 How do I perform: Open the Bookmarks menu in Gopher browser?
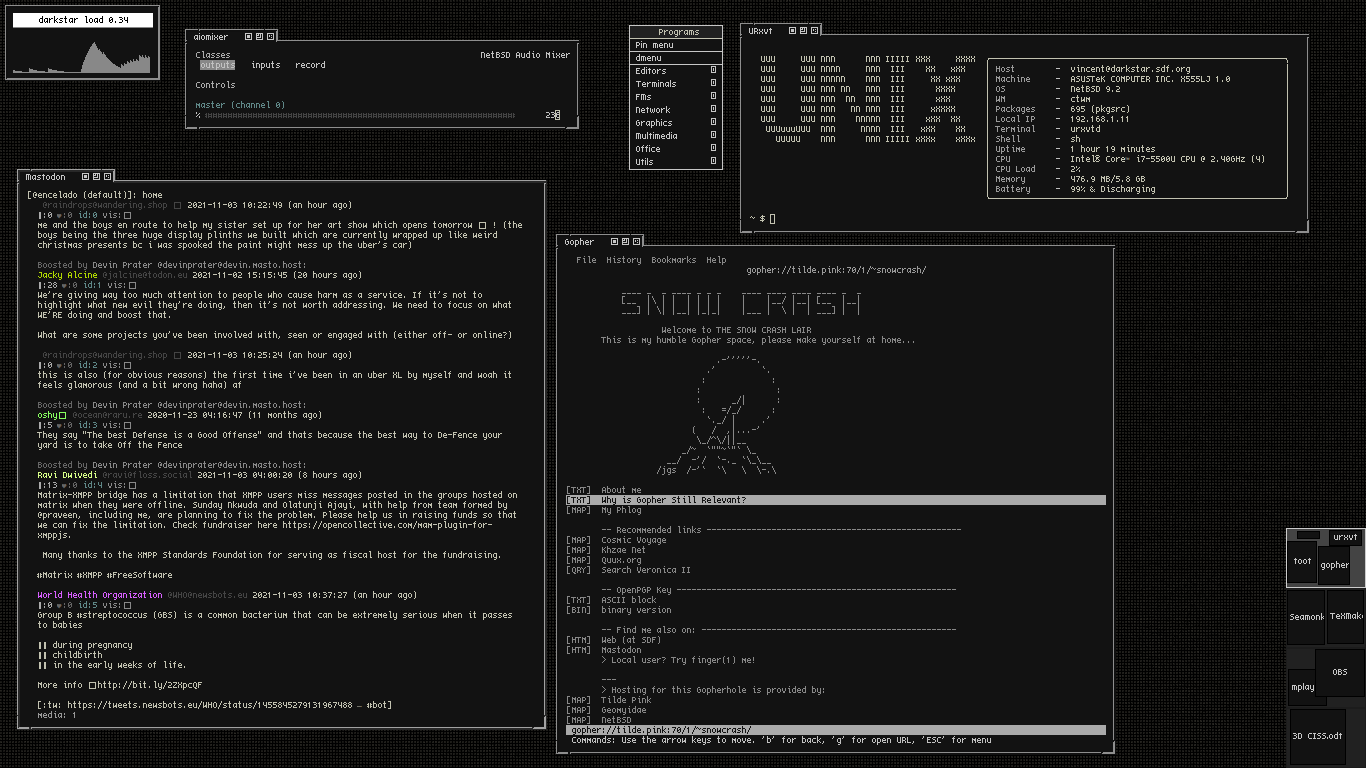click(x=673, y=260)
